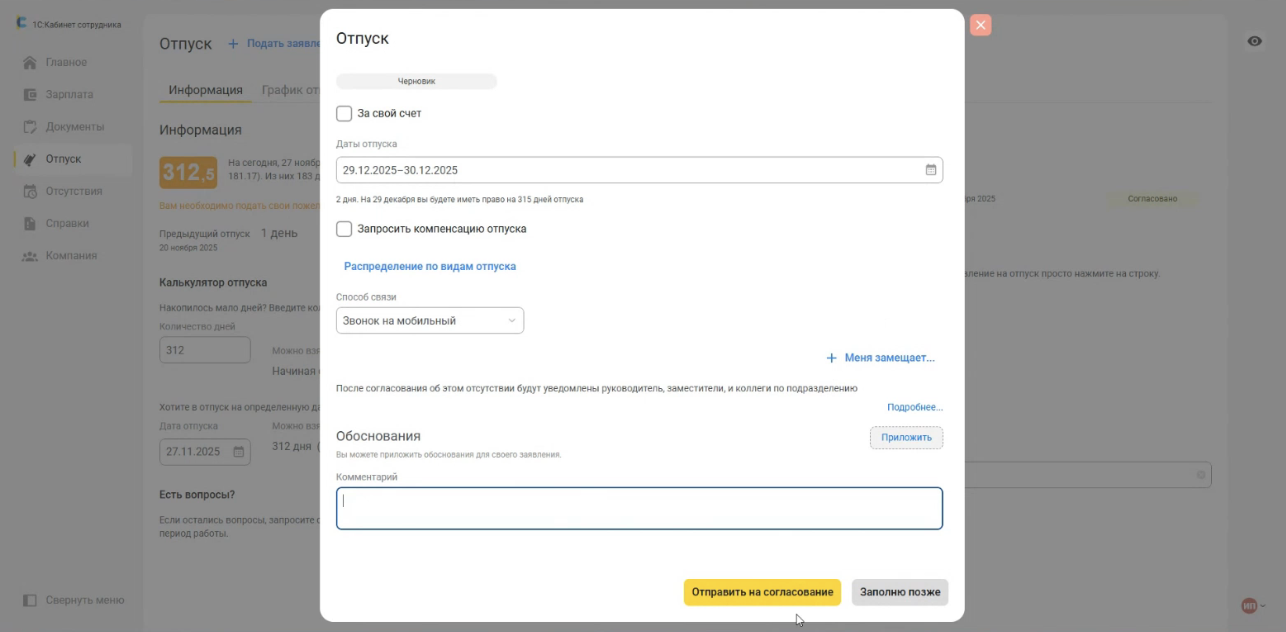This screenshot has width=1286, height=632.
Task: Enable the За свой счет checkbox
Action: coord(344,114)
